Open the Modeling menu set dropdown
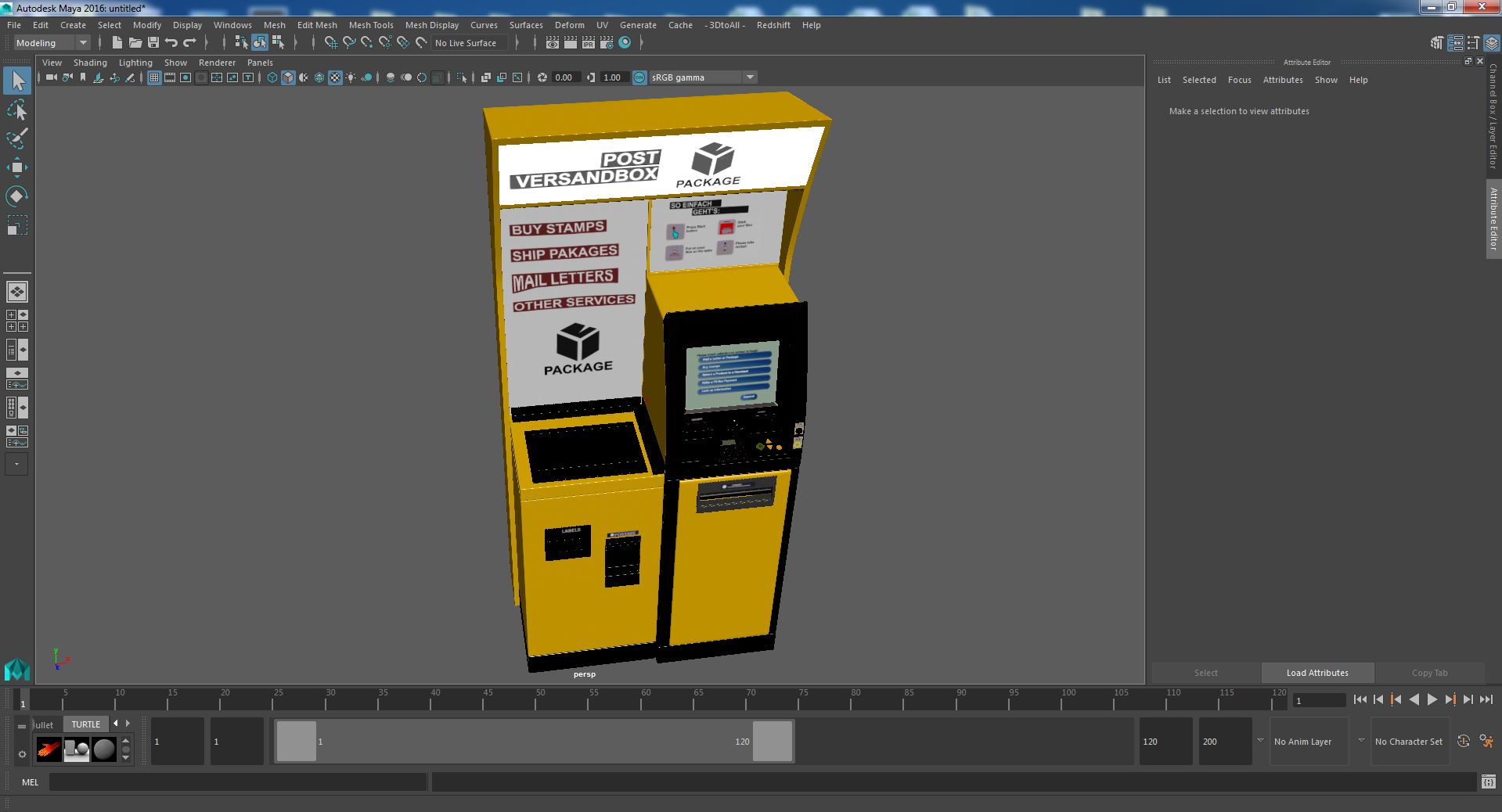The image size is (1502, 812). [x=52, y=43]
